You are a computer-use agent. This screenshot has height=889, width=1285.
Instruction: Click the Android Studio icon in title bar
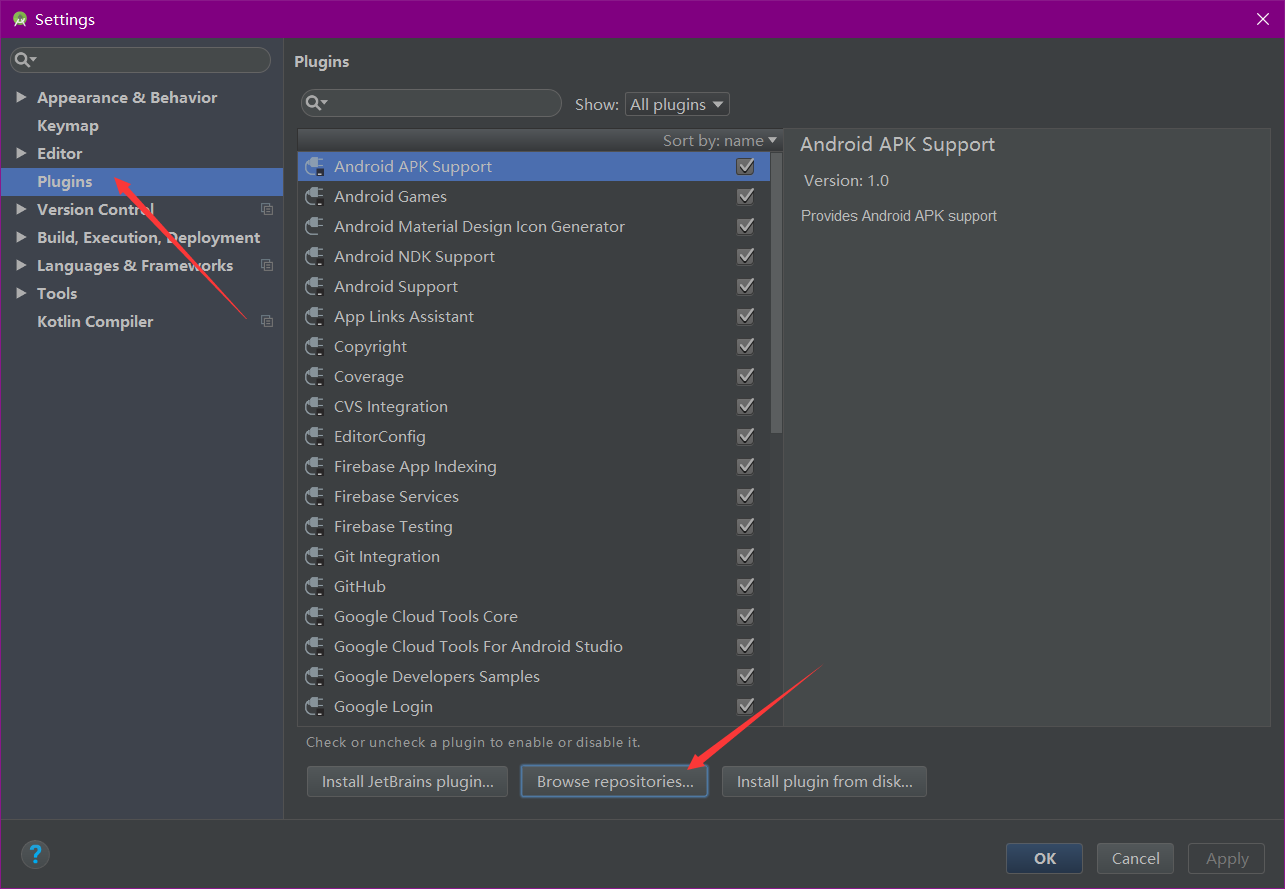(19, 19)
